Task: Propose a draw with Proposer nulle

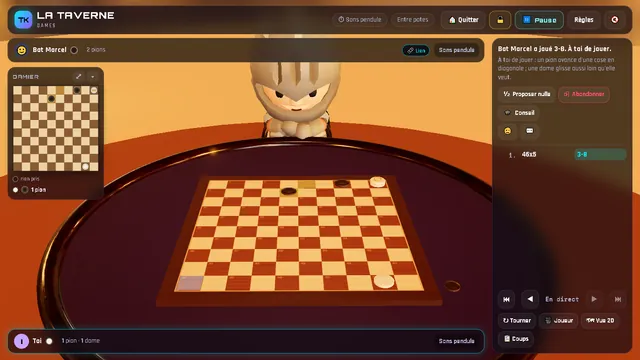Action: point(527,94)
